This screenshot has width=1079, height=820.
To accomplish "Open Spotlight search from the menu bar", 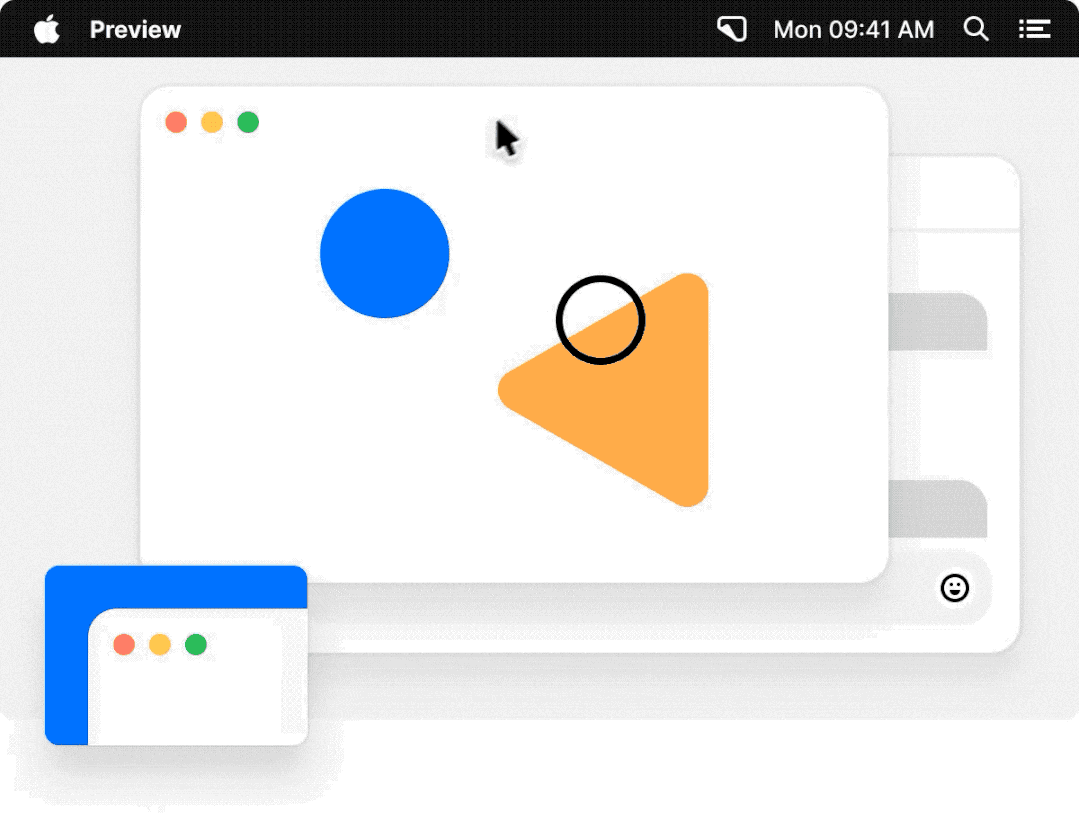I will pos(976,29).
